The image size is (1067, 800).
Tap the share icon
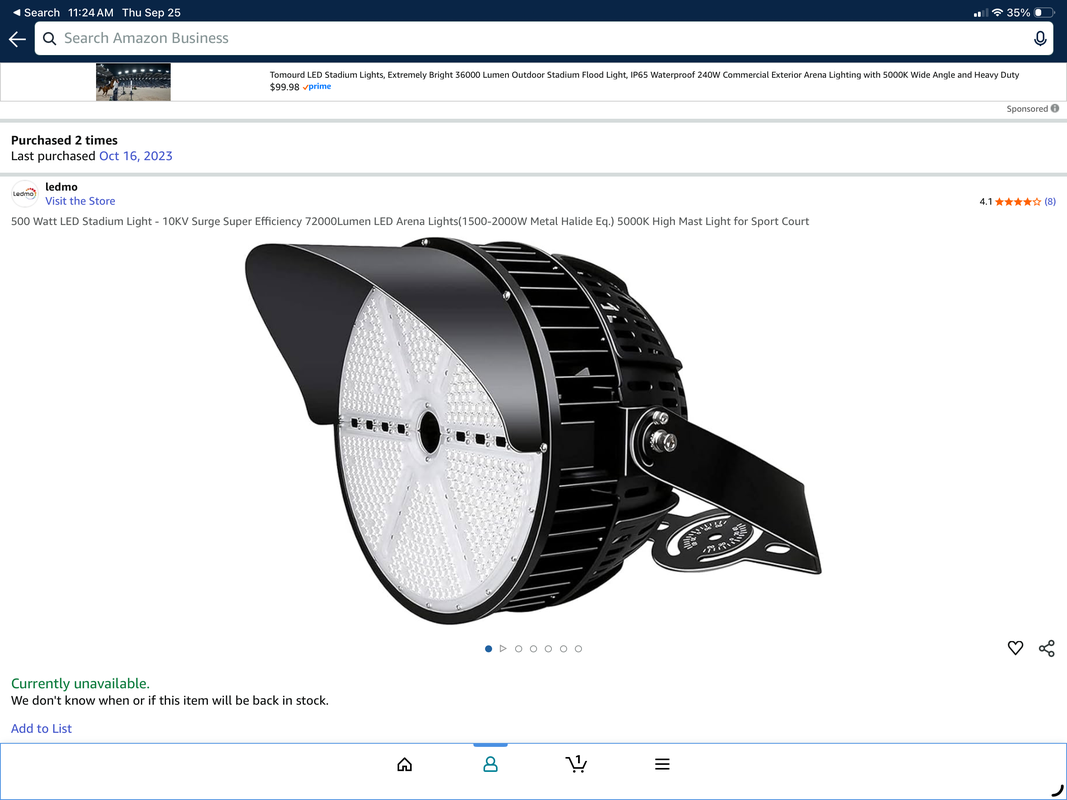(x=1046, y=648)
